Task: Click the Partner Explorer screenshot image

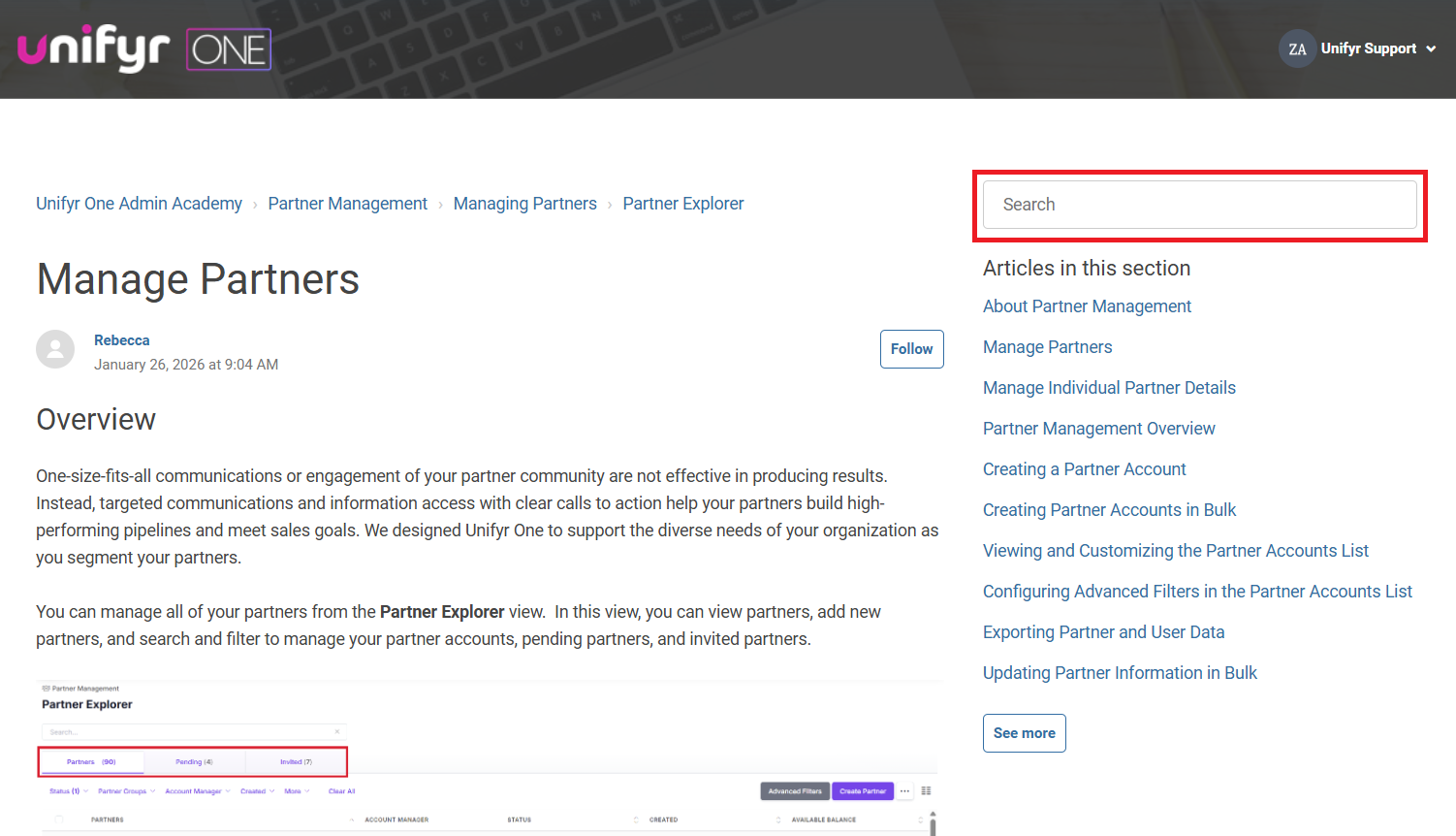Action: tap(488, 757)
